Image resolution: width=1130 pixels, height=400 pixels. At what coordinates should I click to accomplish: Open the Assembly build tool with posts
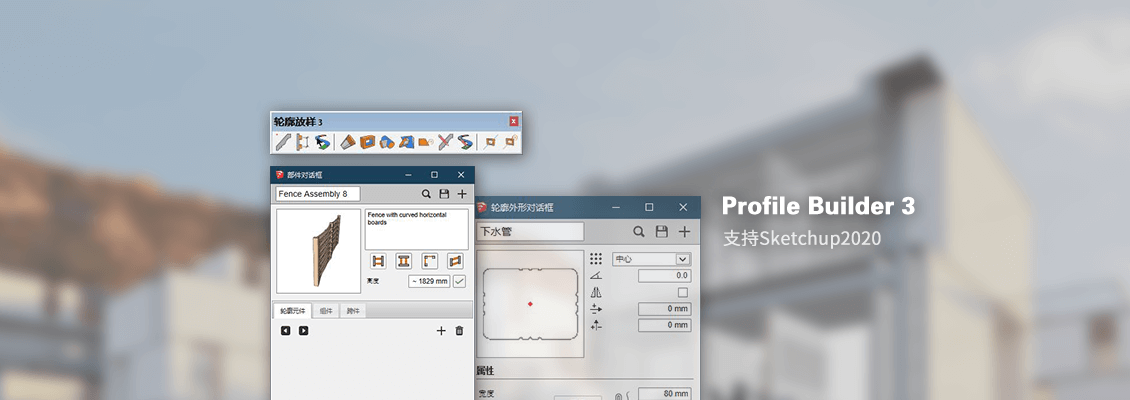pos(303,142)
